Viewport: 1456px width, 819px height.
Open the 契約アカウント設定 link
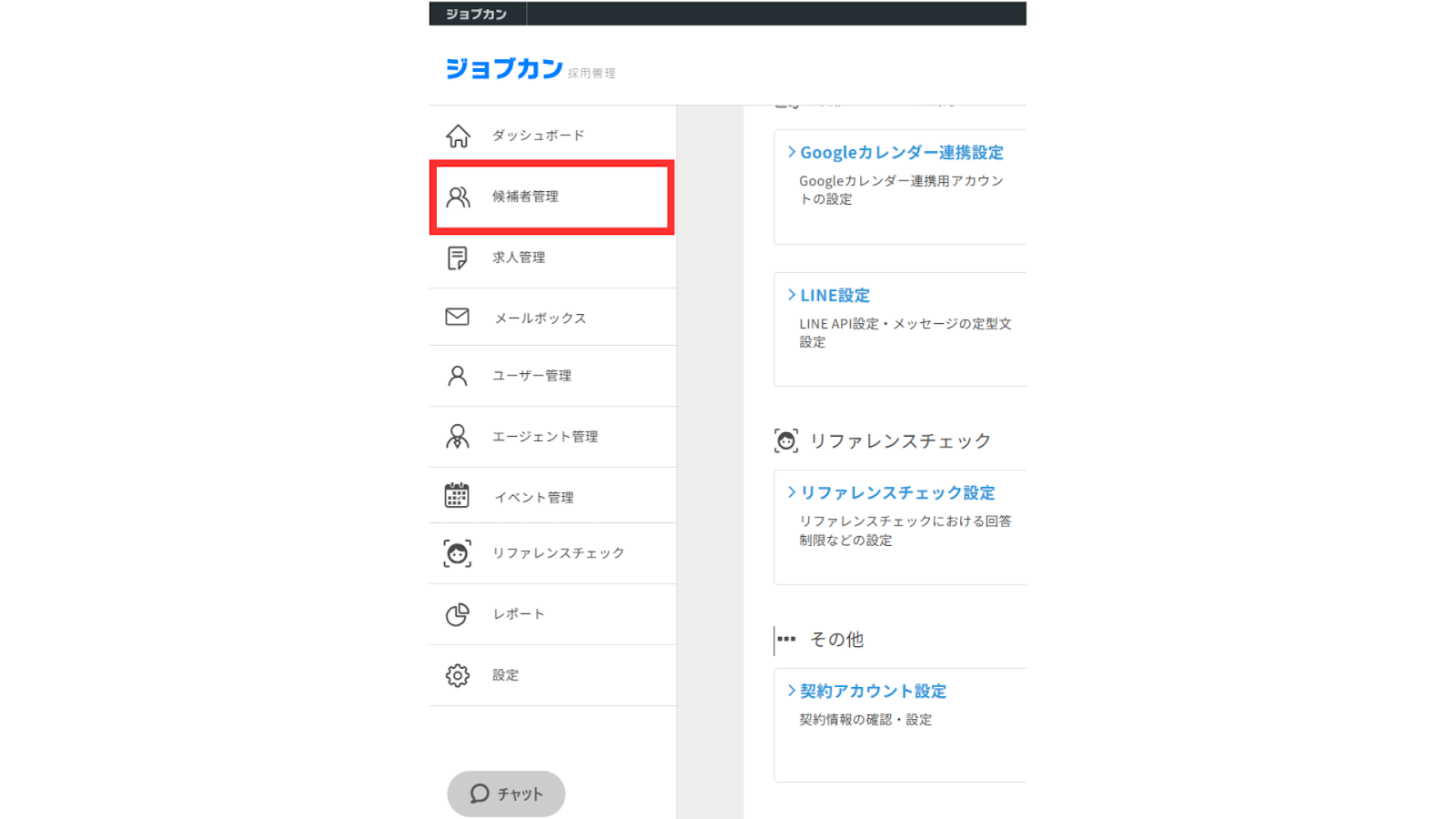pos(873,692)
